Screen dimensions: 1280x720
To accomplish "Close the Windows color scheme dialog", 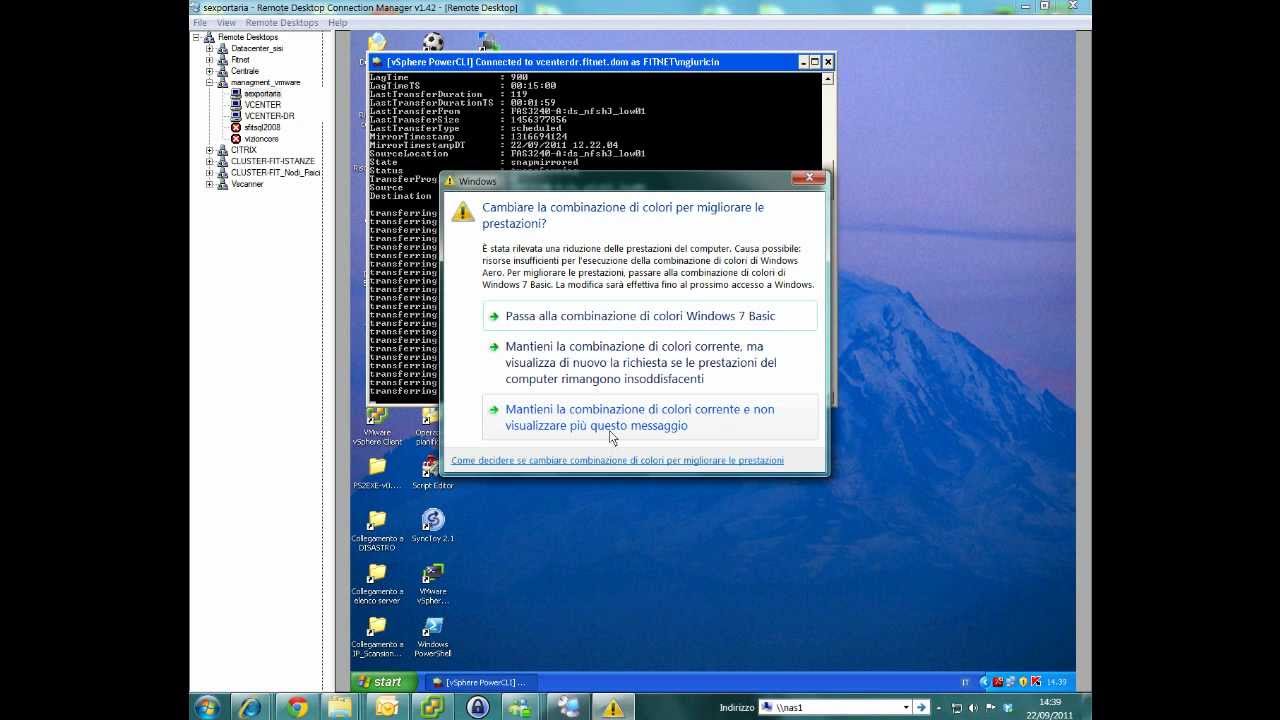I will [808, 179].
